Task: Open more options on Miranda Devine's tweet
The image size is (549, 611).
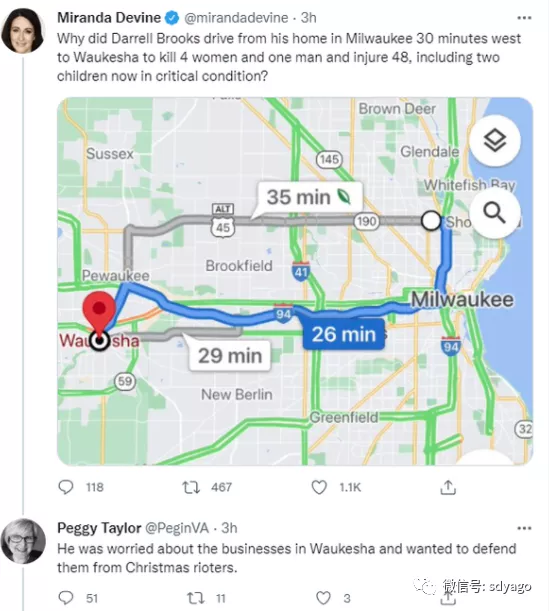Action: [x=524, y=18]
